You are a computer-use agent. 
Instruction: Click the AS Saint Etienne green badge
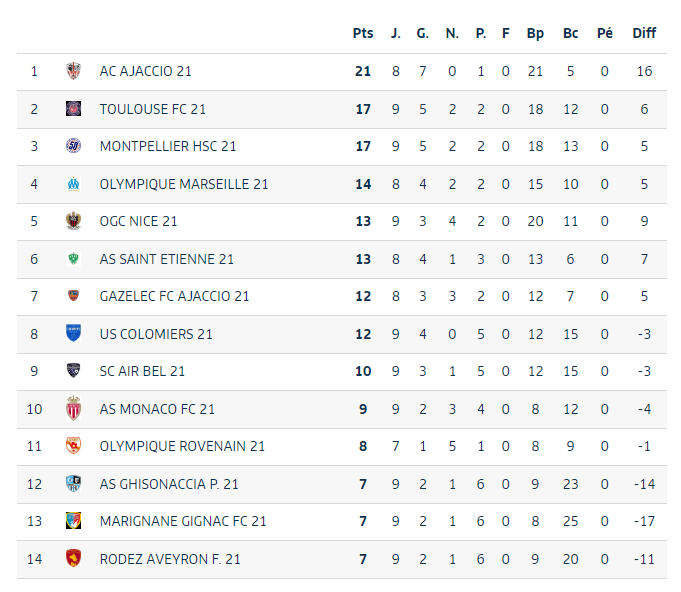73,259
